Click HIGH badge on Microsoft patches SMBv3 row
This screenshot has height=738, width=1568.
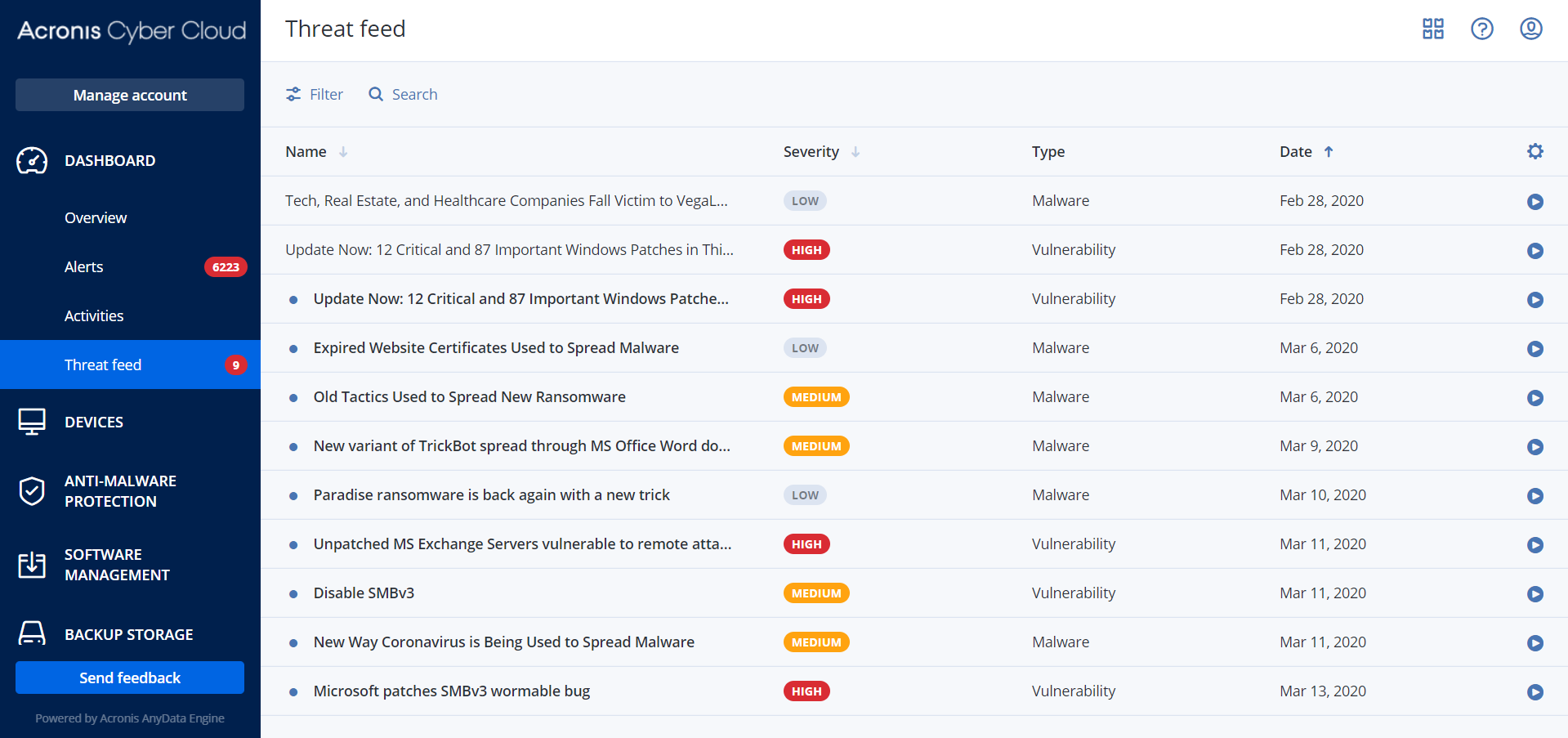(x=806, y=691)
